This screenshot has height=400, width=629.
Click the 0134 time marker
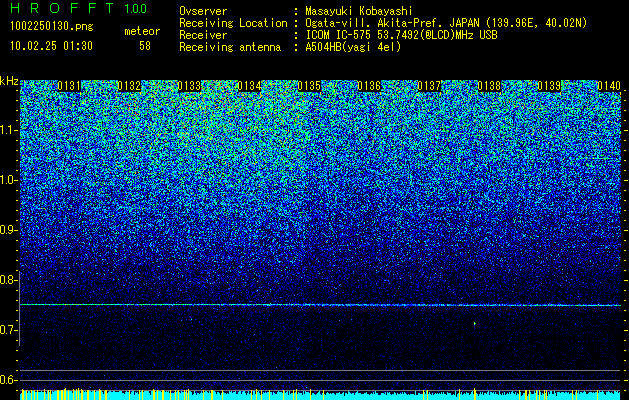coord(249,86)
